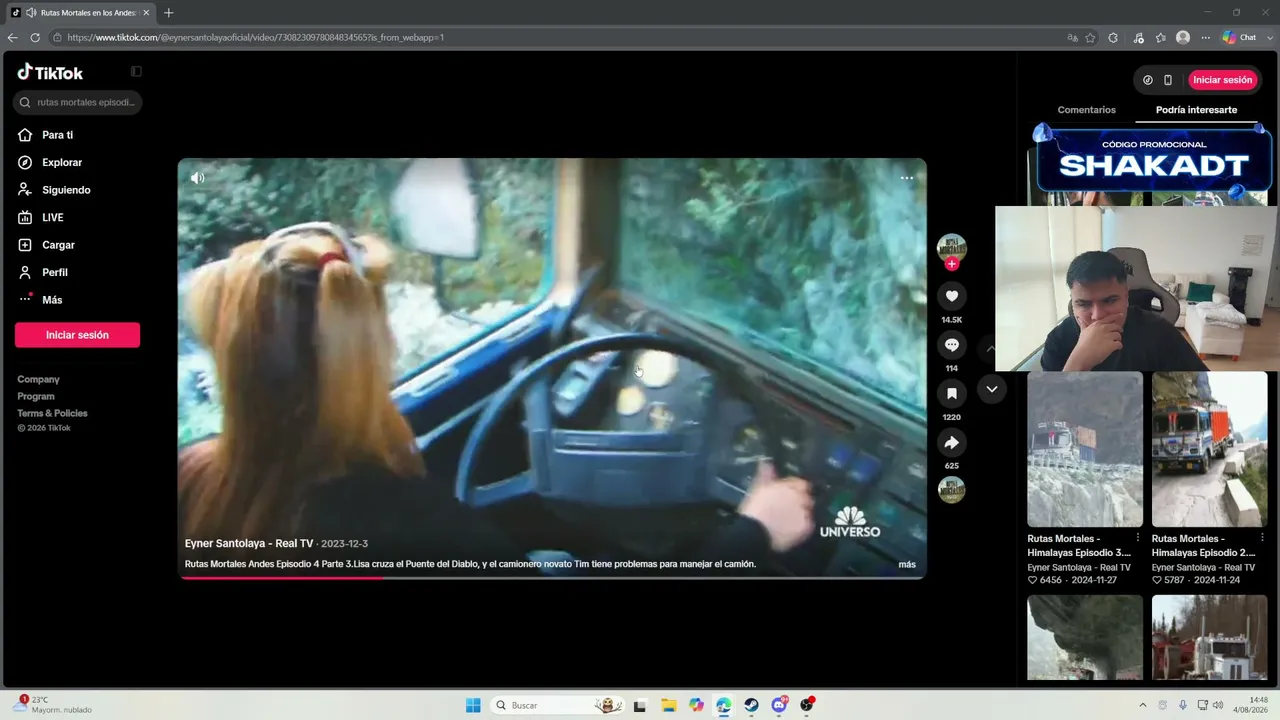Open the mobile app download phone icon
1280x720 pixels.
[1167, 80]
